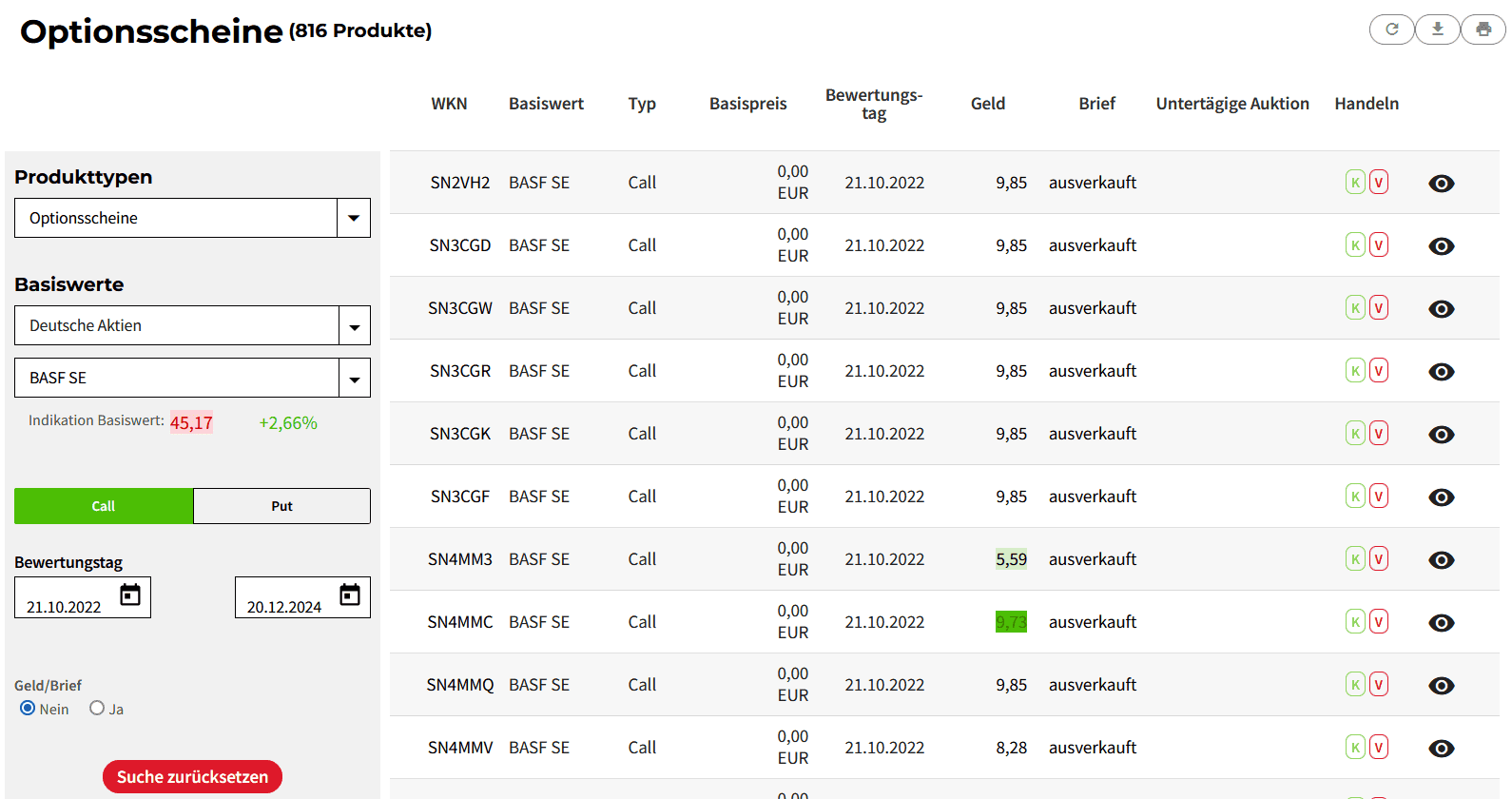The height and width of the screenshot is (799, 1512).
Task: Open calendar picker for start date 21.10.2022
Action: [x=130, y=594]
